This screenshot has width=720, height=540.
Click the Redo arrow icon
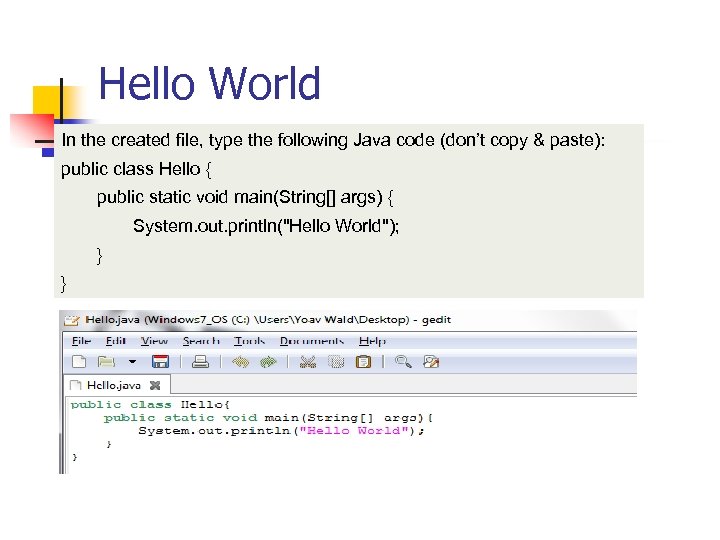point(268,362)
